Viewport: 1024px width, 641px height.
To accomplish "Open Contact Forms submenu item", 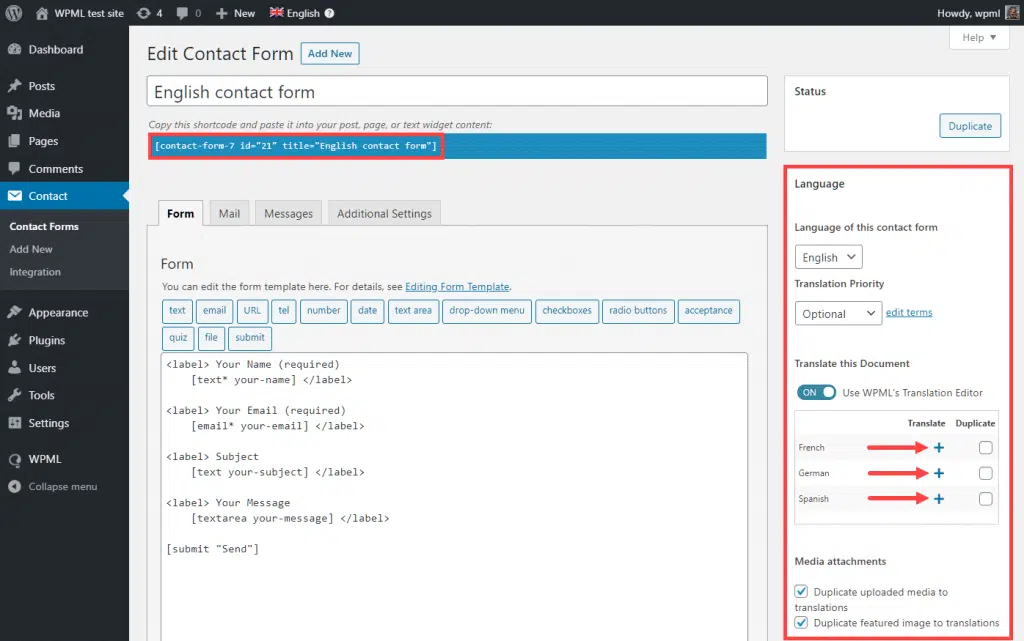I will point(44,227).
